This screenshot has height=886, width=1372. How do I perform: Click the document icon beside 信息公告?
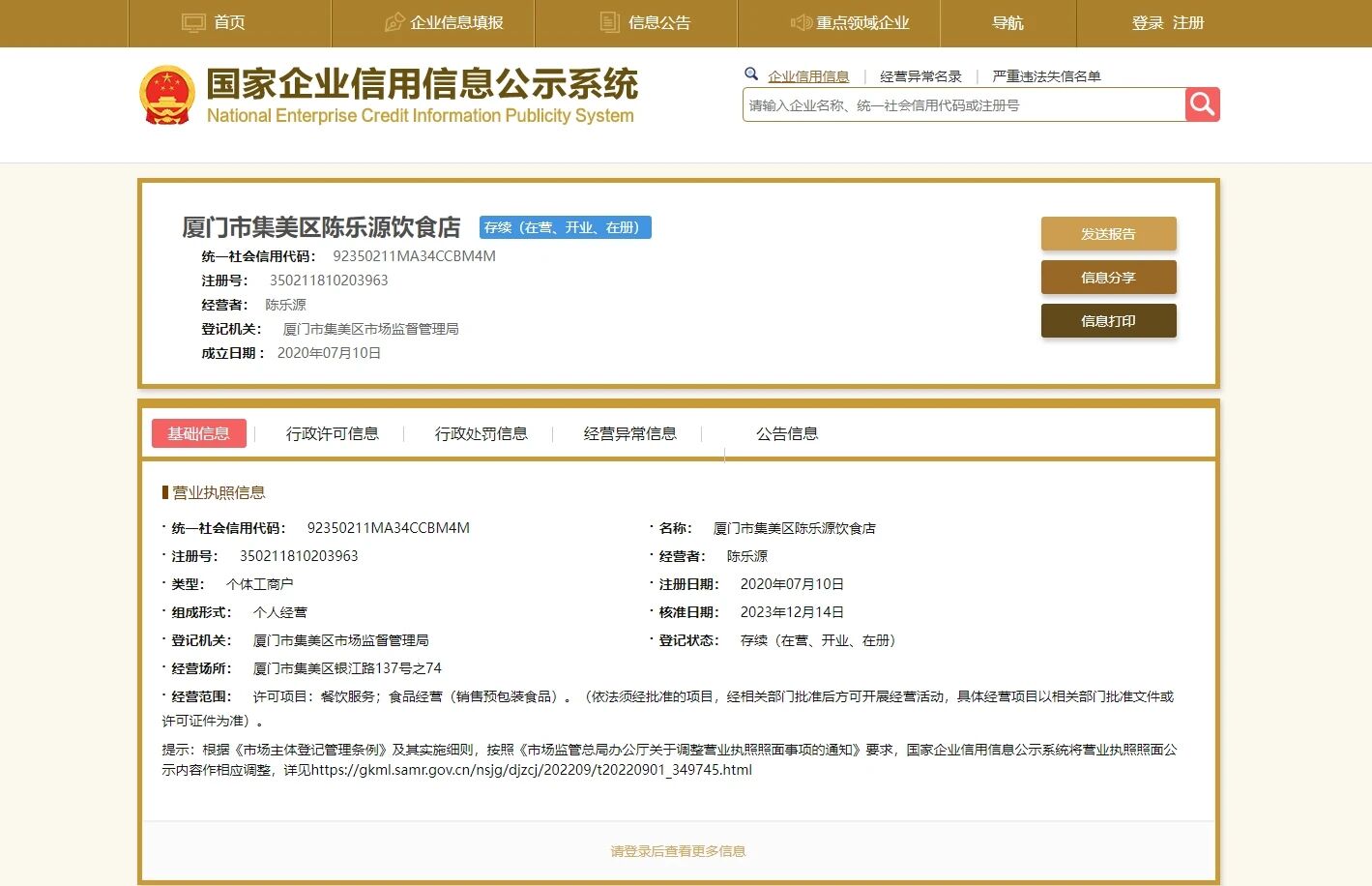tap(609, 22)
